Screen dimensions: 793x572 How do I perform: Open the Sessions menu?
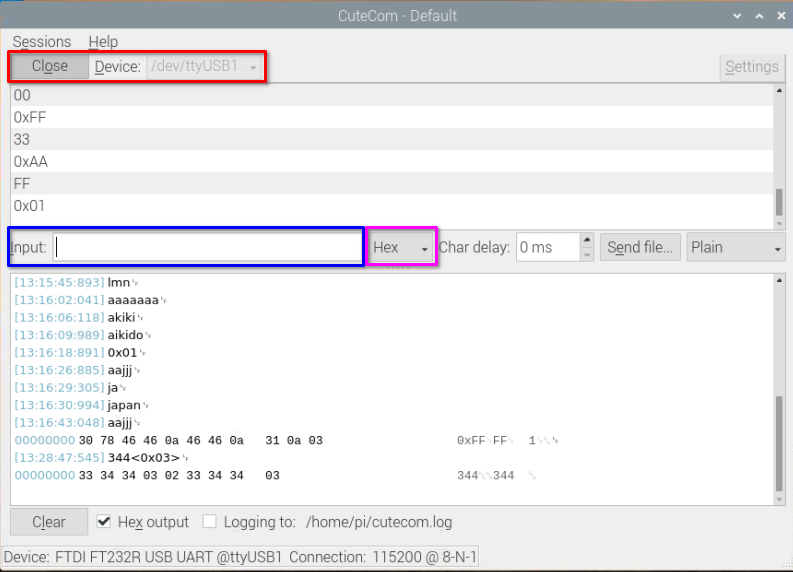(41, 41)
